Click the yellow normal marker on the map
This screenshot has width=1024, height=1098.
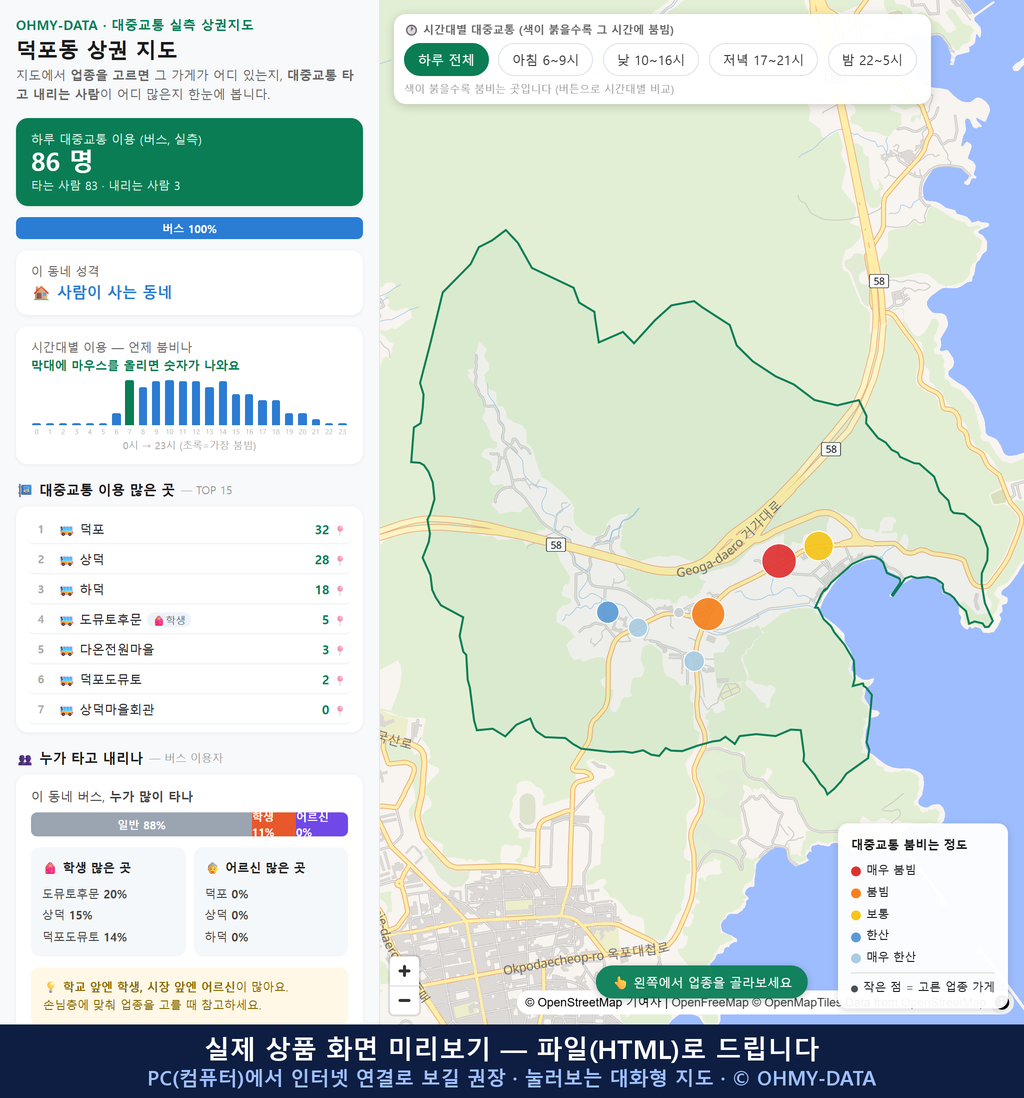(818, 546)
